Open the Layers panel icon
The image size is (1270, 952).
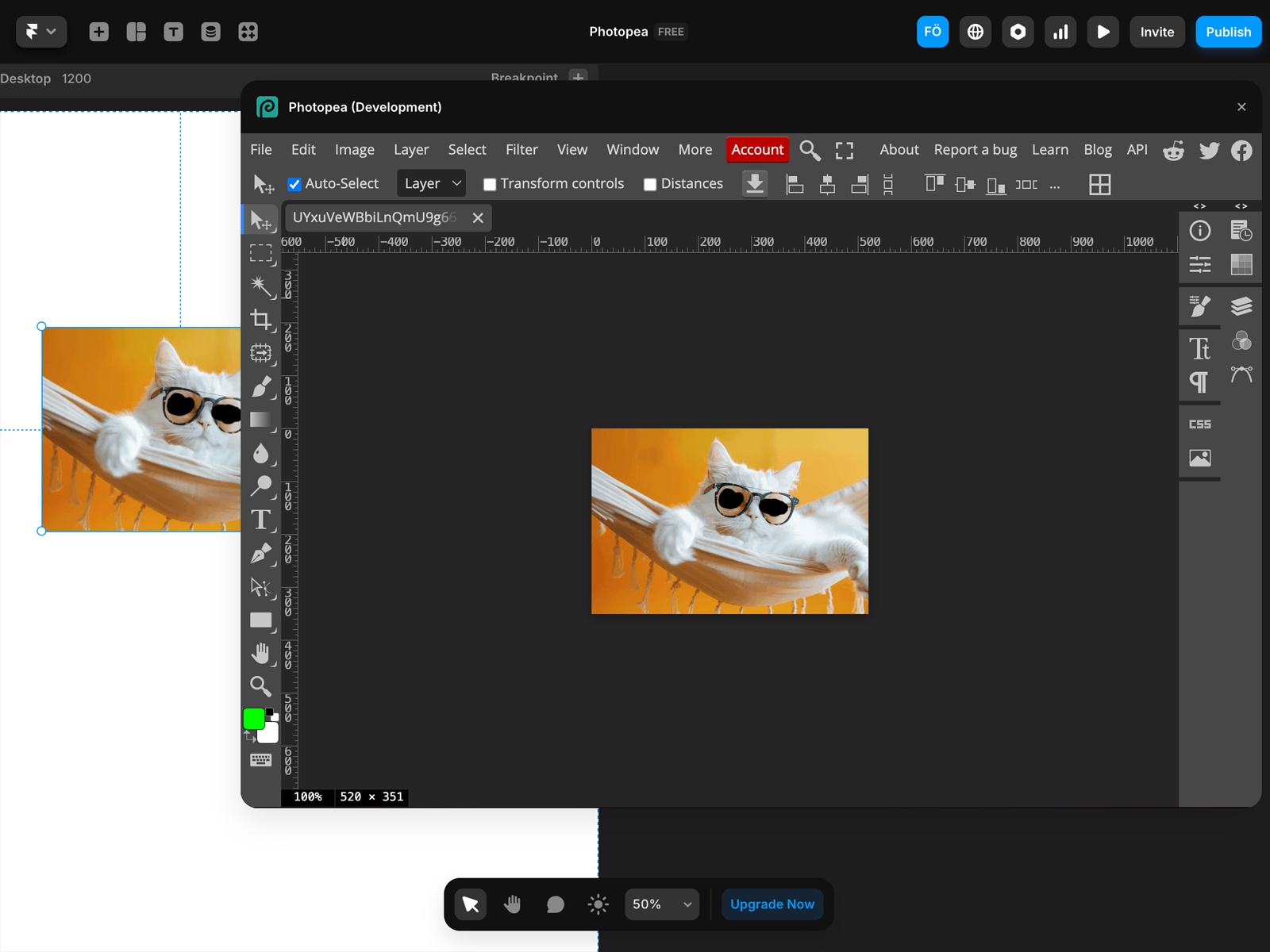(x=1241, y=306)
